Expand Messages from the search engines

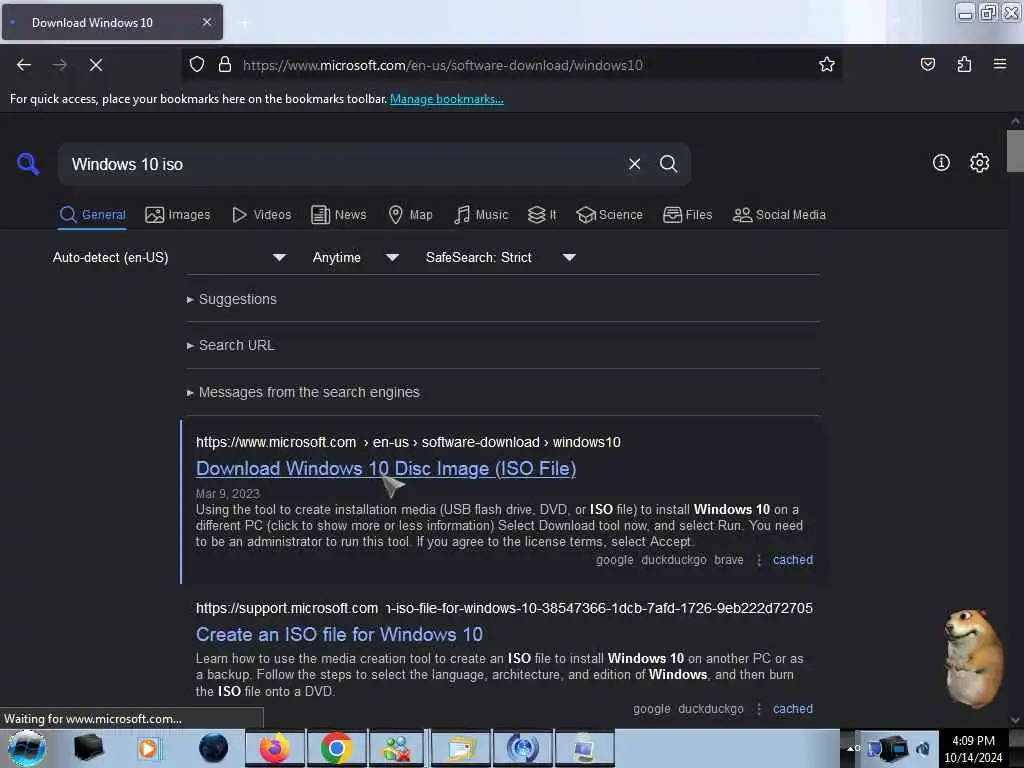point(308,392)
